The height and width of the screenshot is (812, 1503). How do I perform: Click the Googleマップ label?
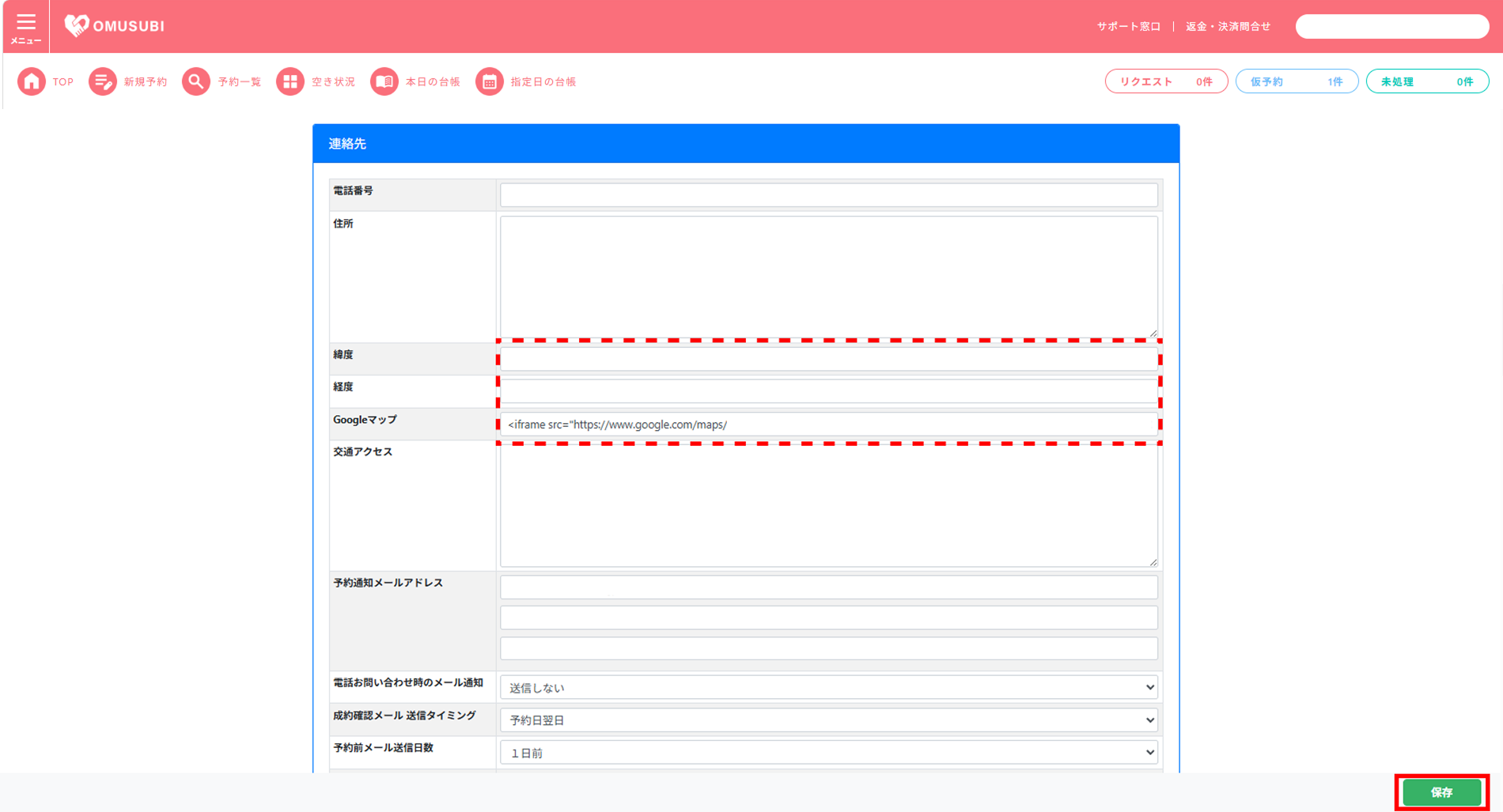coord(365,420)
